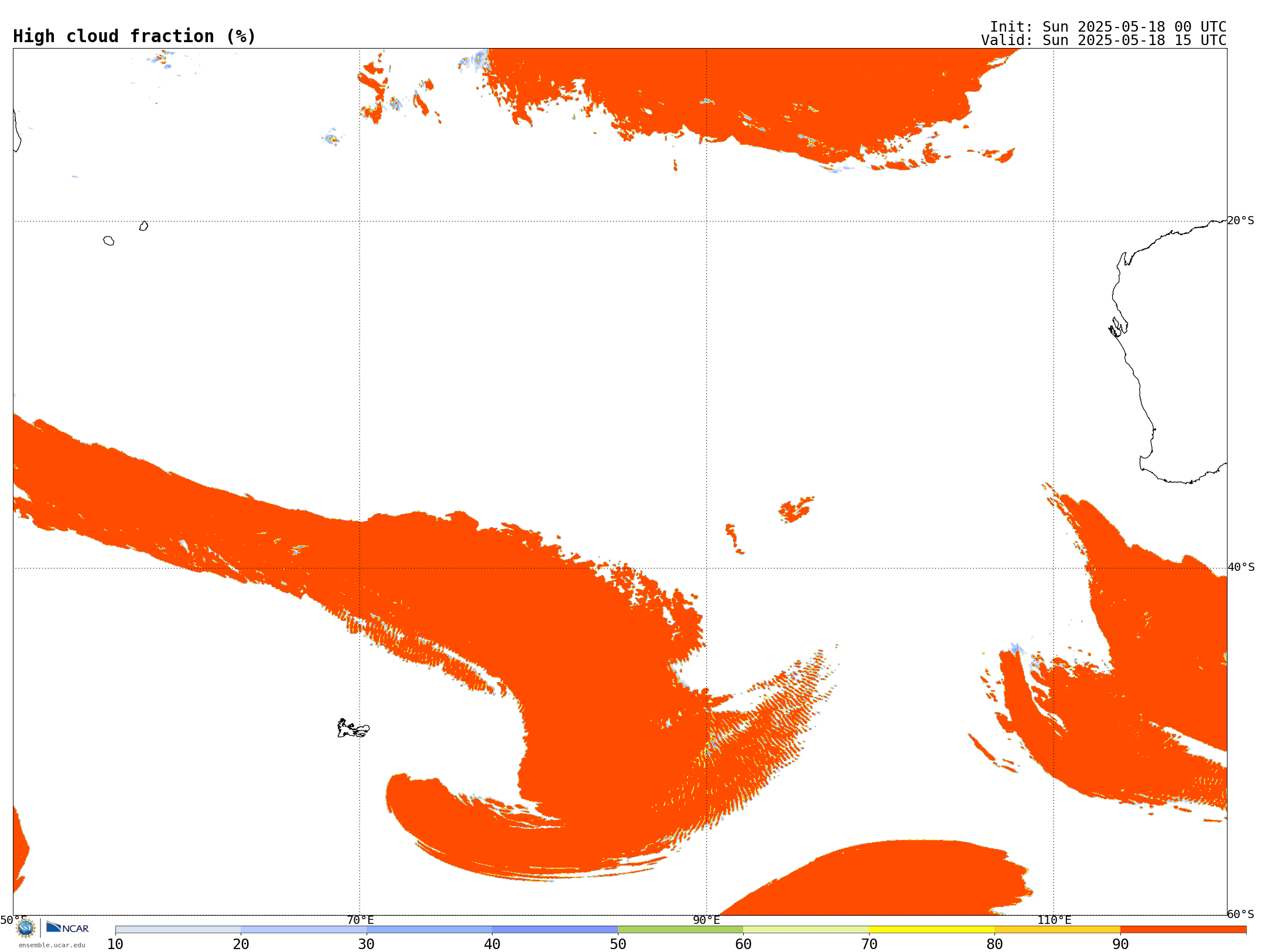1265x952 pixels.
Task: Pick the 50-60 green colorbar segment
Action: (x=681, y=930)
